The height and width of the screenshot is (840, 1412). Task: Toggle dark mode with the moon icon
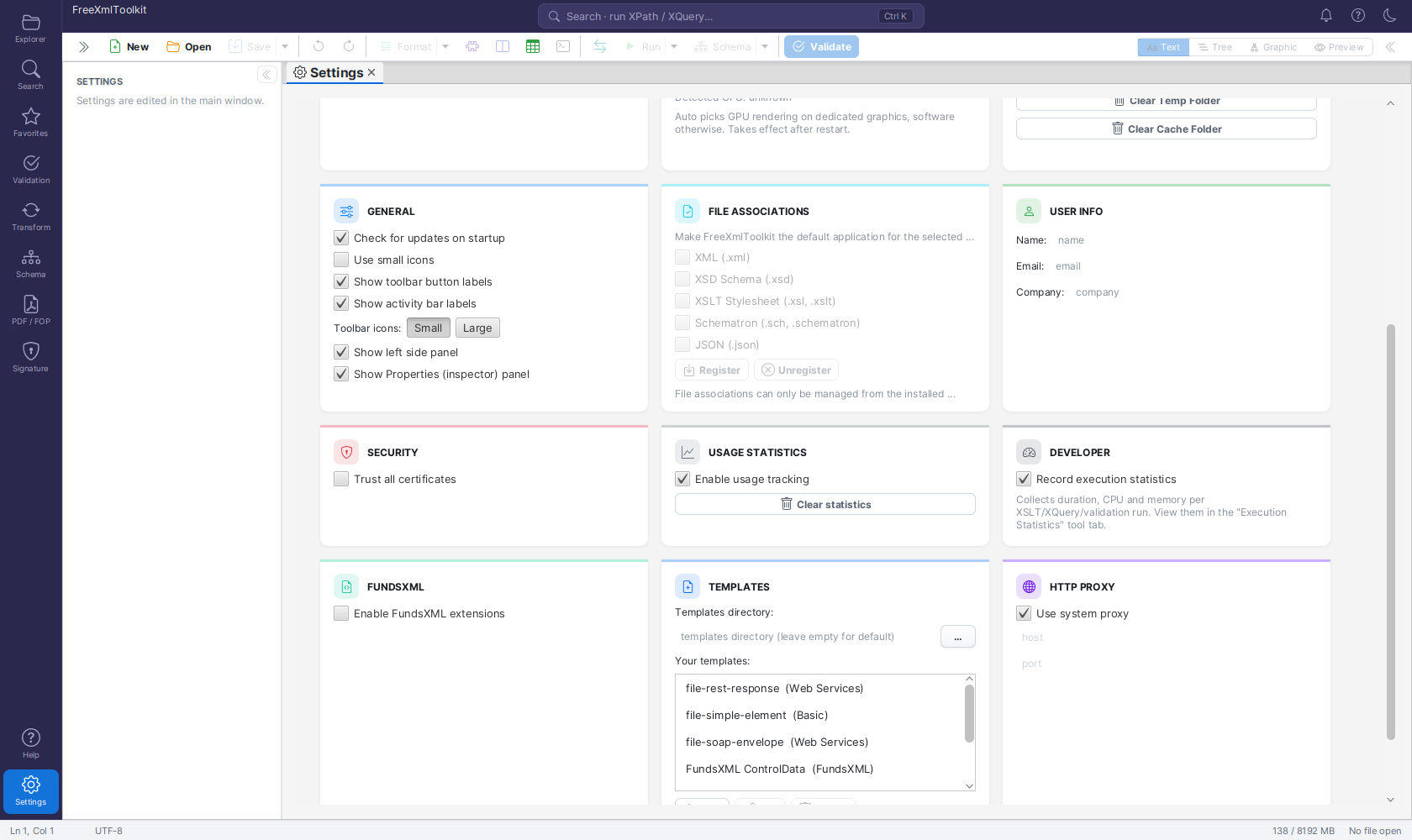[x=1390, y=15]
